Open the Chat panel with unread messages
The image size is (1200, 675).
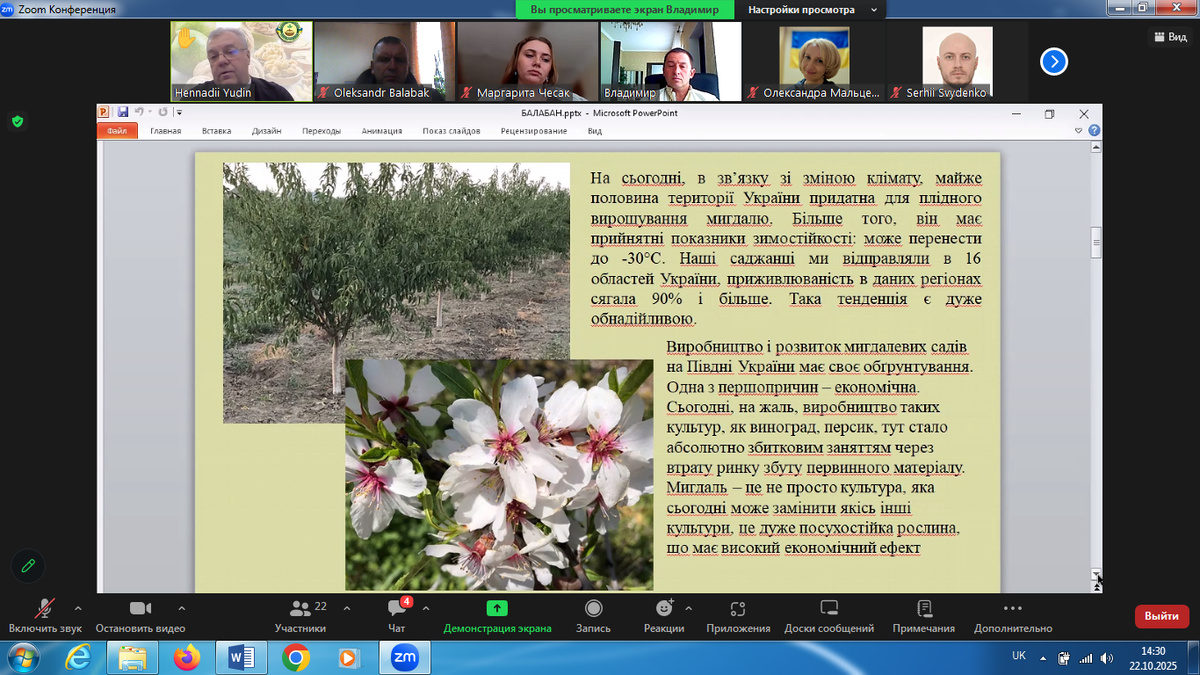[396, 609]
